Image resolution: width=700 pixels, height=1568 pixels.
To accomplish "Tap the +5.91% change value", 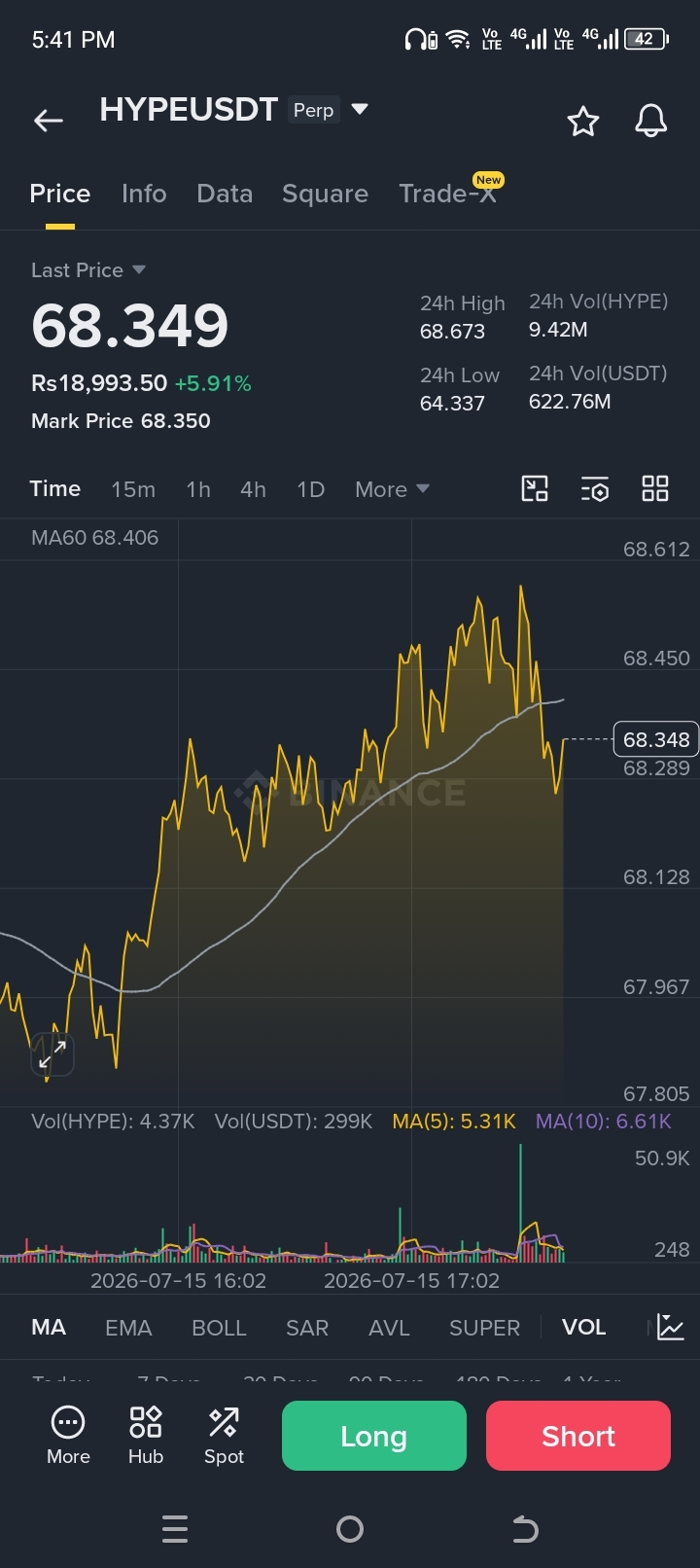I will coord(213,383).
